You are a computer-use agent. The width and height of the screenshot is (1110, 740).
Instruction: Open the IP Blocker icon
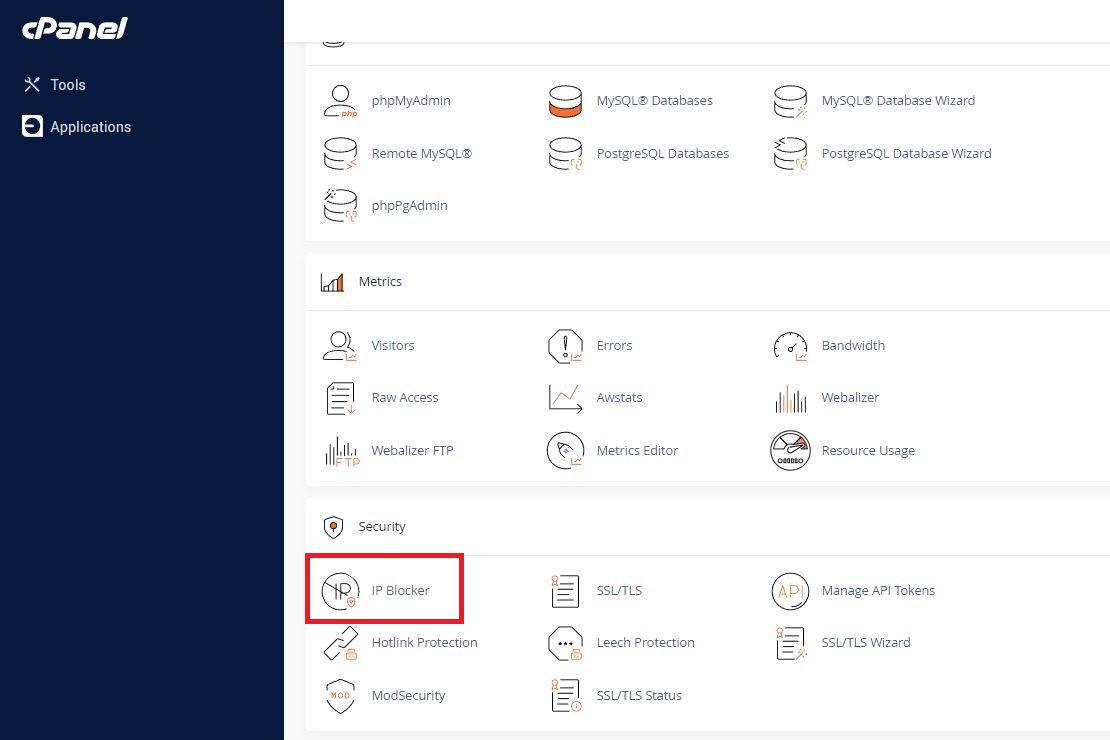tap(341, 591)
